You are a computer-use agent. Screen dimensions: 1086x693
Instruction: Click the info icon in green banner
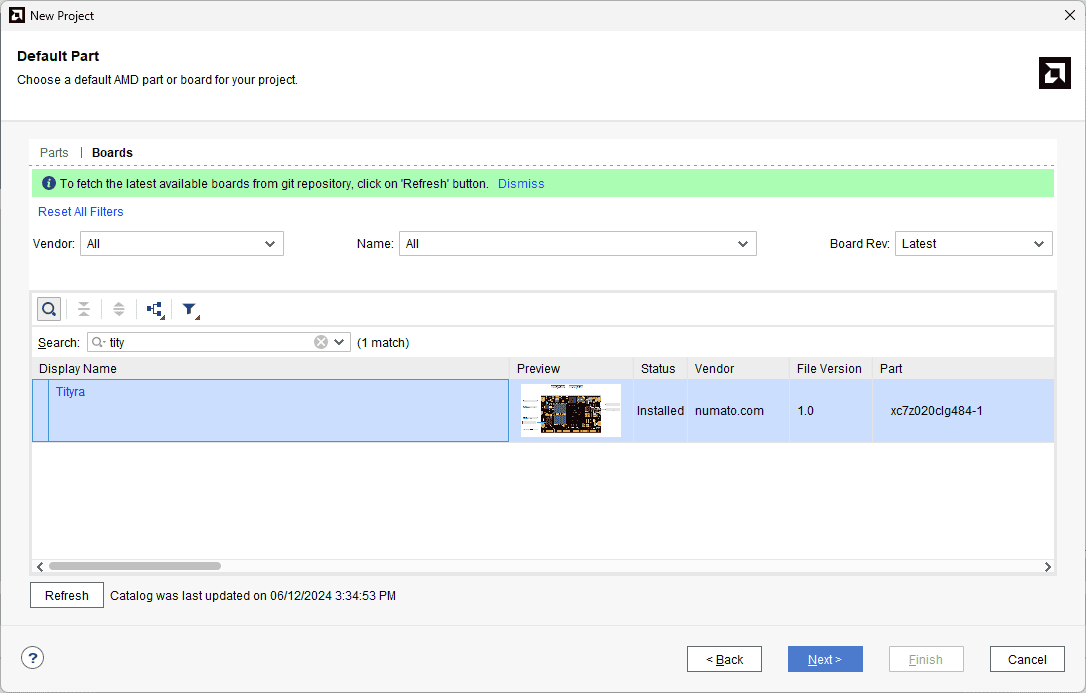pos(48,184)
